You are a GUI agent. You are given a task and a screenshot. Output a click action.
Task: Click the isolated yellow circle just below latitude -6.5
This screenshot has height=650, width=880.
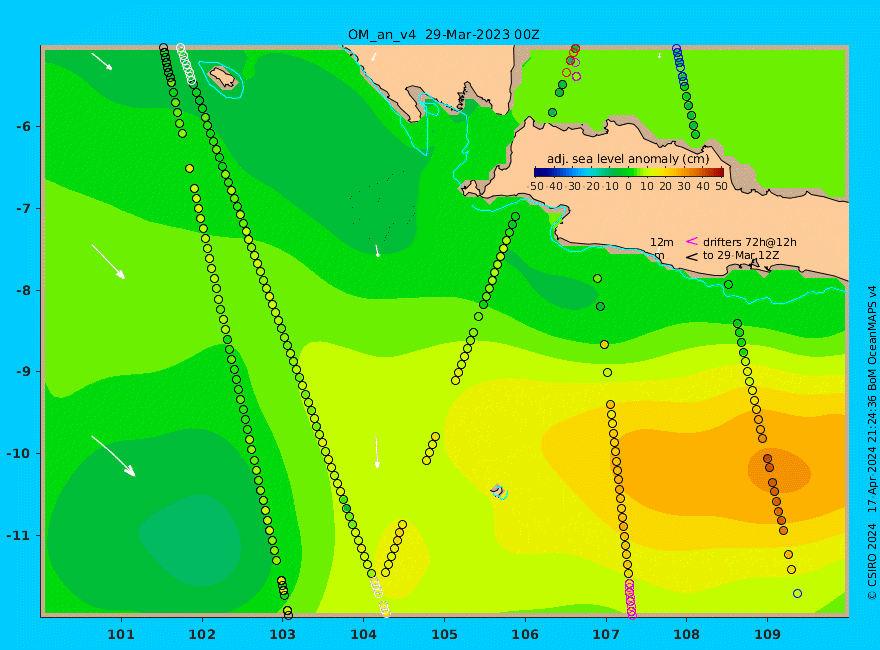coord(189,168)
